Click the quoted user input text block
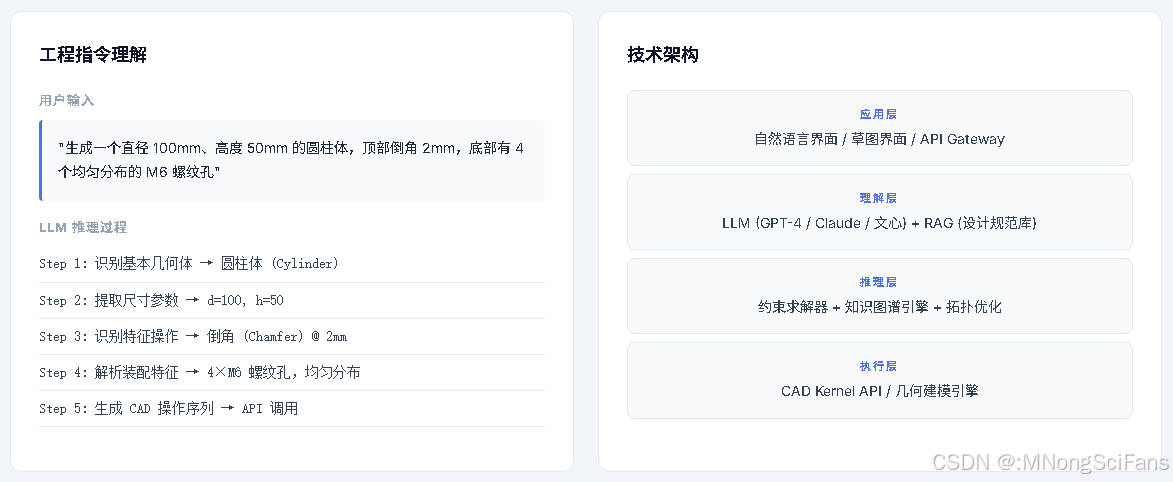Viewport: 1173px width, 482px height. [x=292, y=160]
